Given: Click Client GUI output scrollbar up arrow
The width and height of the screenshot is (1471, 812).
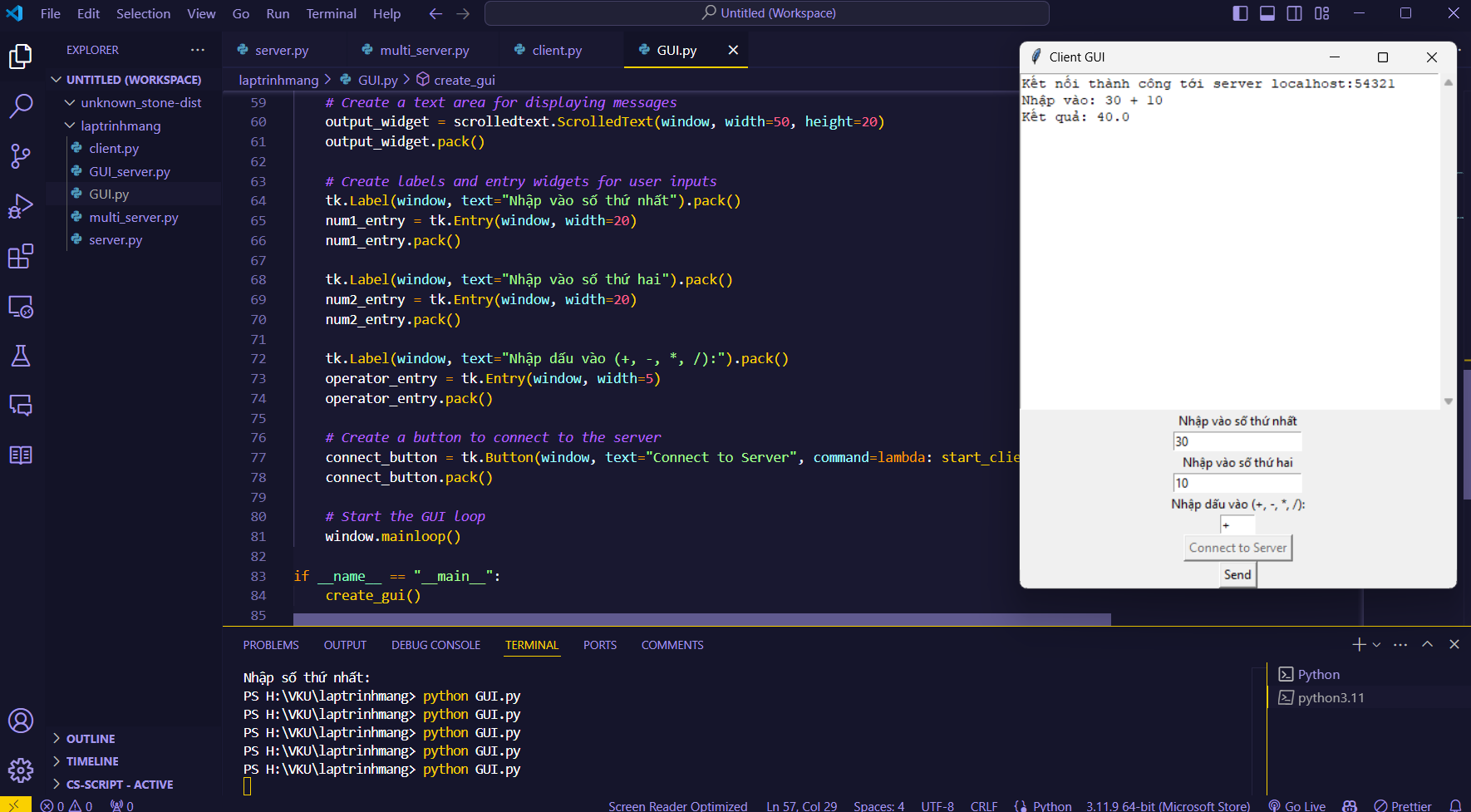Looking at the screenshot, I should [1449, 82].
